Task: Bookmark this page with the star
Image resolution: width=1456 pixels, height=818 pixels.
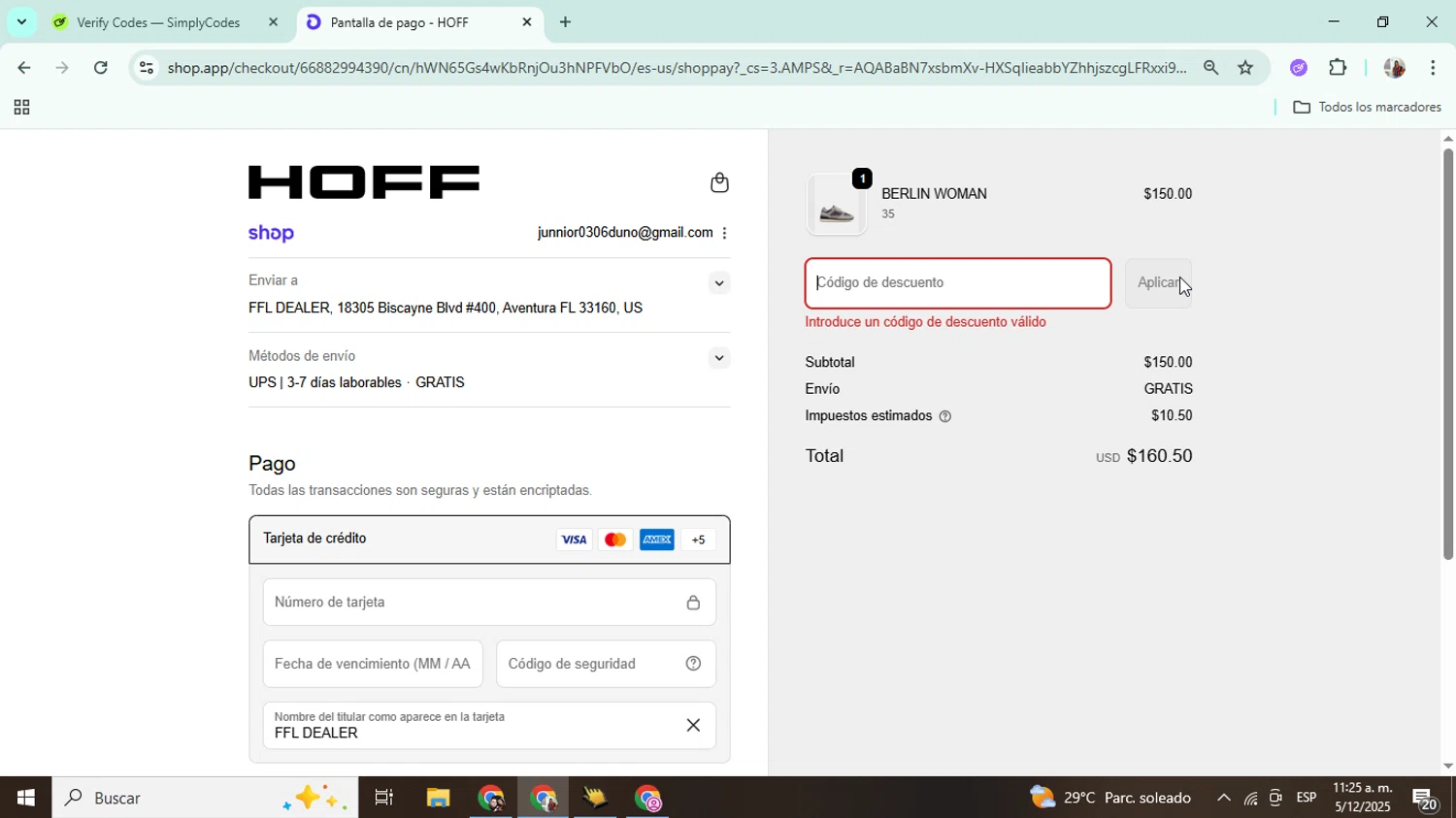Action: point(1245,68)
